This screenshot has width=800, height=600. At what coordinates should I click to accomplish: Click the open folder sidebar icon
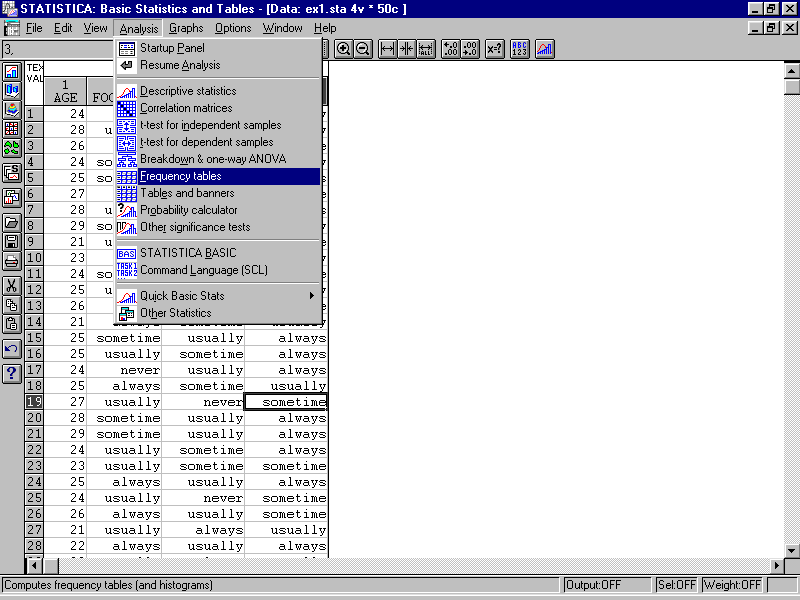(x=11, y=222)
